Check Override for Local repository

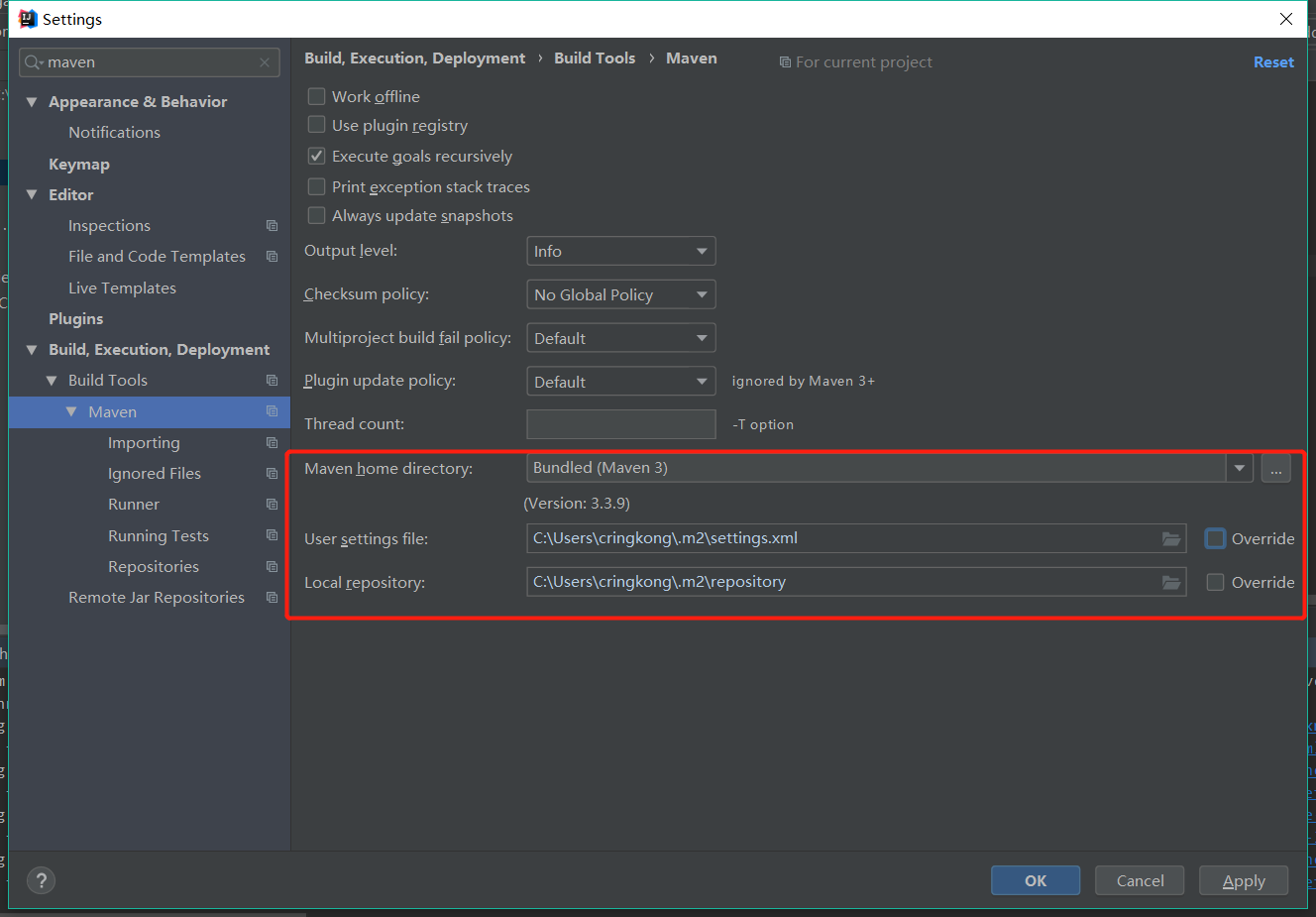point(1215,582)
